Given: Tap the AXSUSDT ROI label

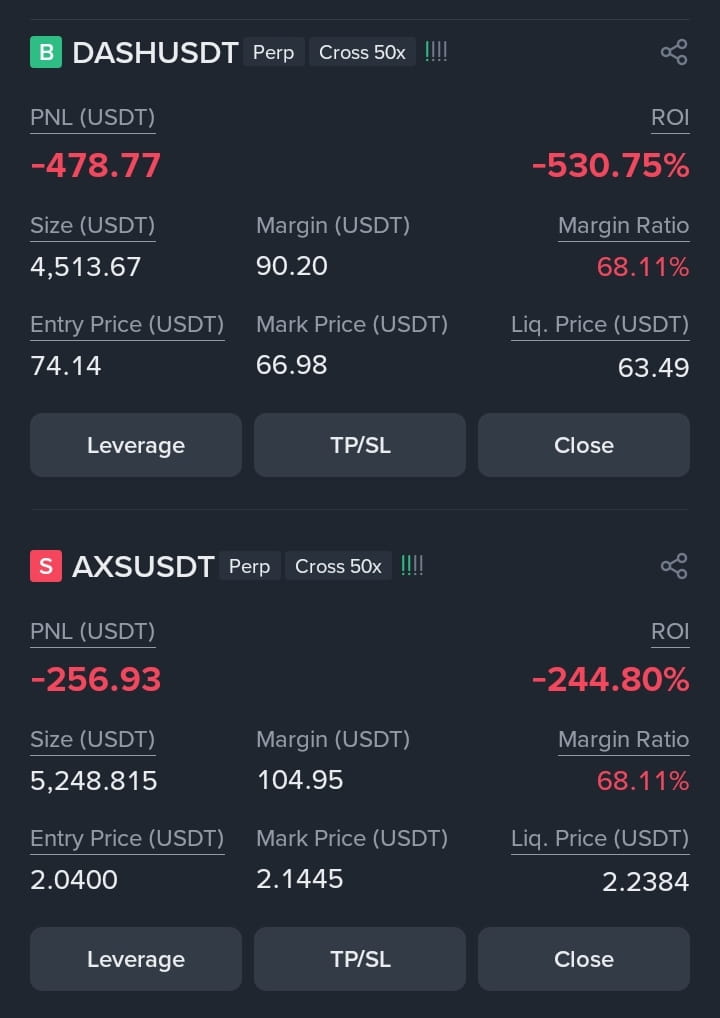Looking at the screenshot, I should pyautogui.click(x=670, y=632).
